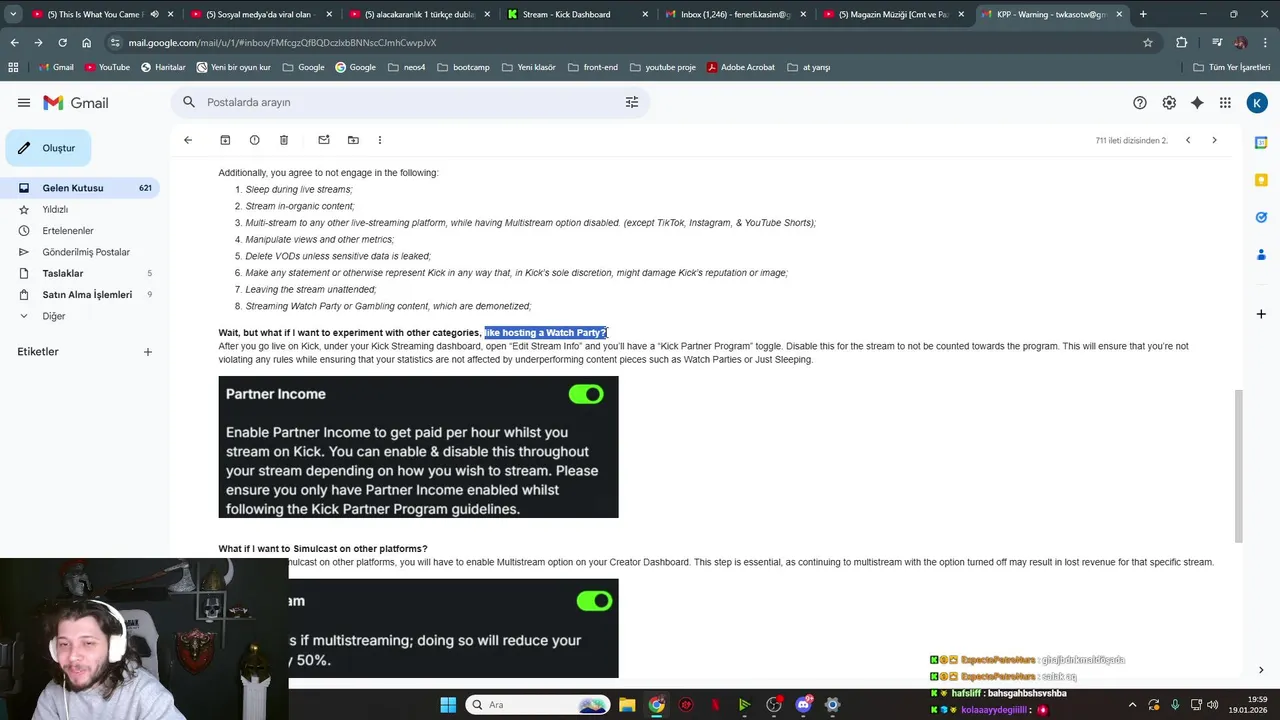The width and height of the screenshot is (1280, 720).
Task: Open the browser extensions puzzle icon
Action: tap(1181, 43)
